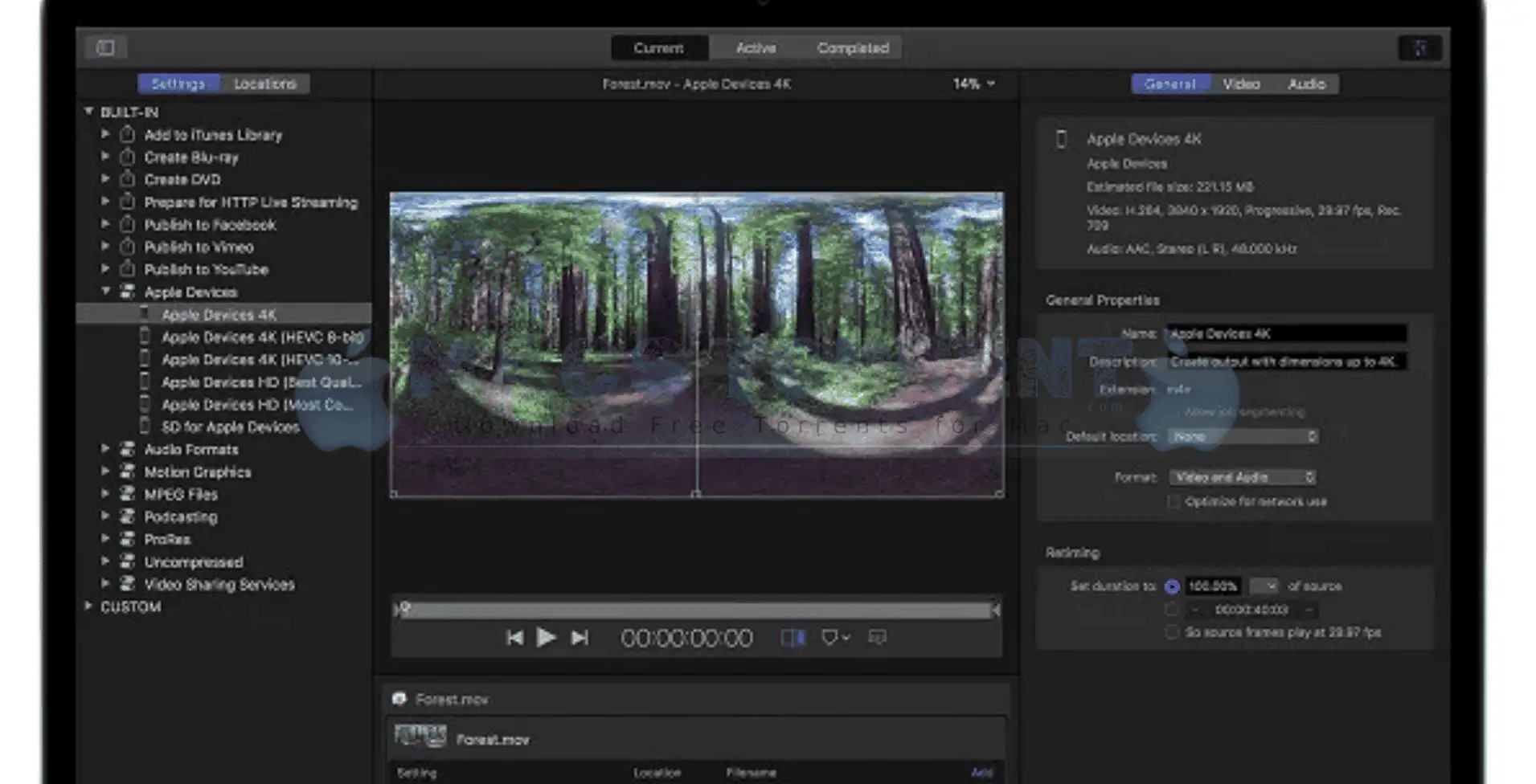Toggle the inspector pane icon
The width and height of the screenshot is (1536, 784).
coord(1419,48)
